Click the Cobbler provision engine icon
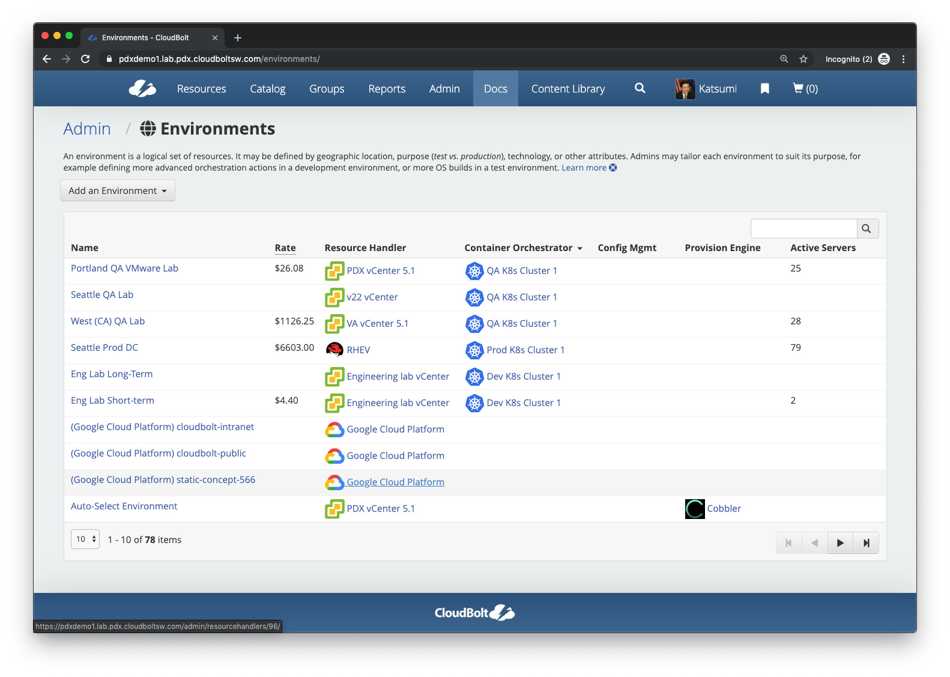The image size is (950, 677). coord(694,509)
